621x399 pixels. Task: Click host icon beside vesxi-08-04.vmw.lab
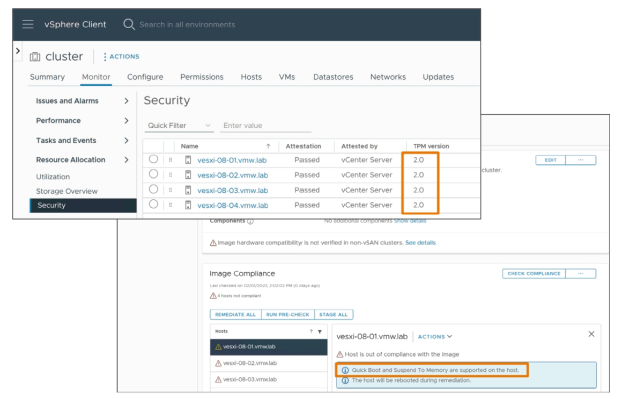(x=188, y=205)
